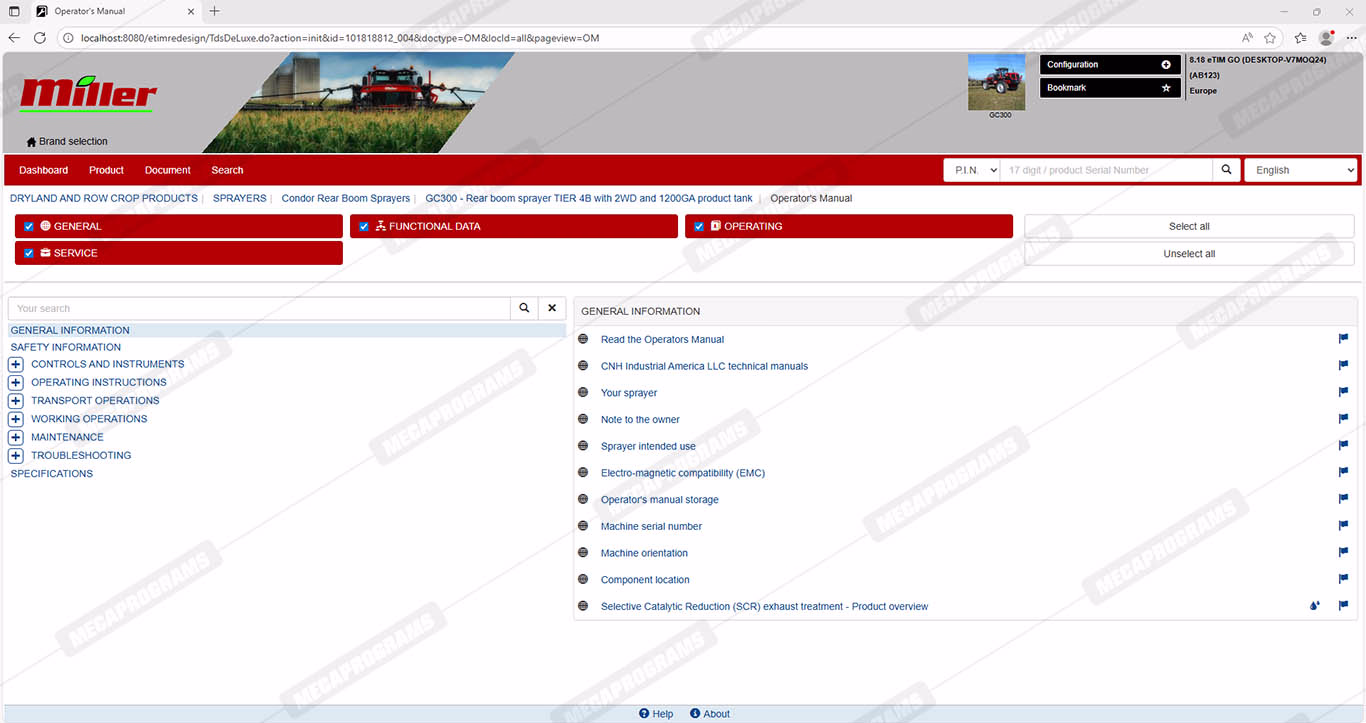Toggle the FUNCTIONAL DATA checkbox
This screenshot has width=1366, height=723.
tap(364, 227)
